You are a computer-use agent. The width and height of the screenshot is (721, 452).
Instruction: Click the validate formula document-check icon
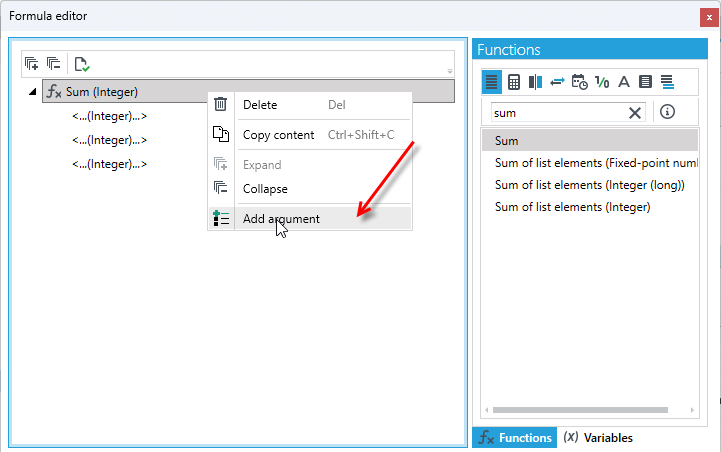(82, 64)
